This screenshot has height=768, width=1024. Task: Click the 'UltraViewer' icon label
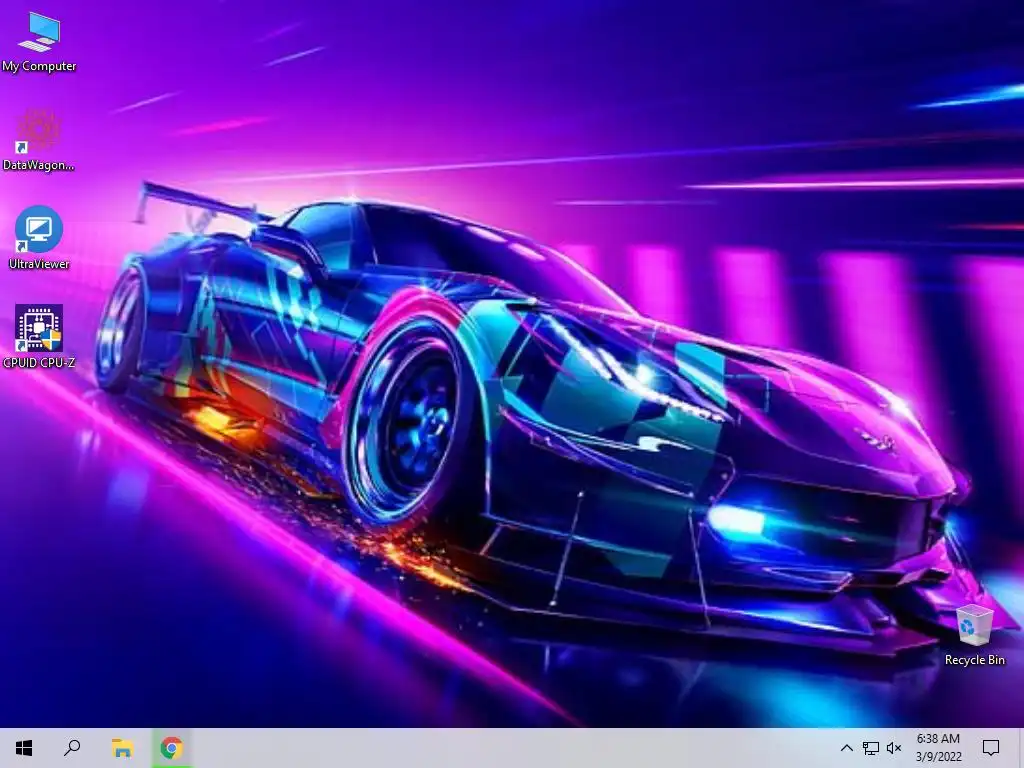click(39, 264)
